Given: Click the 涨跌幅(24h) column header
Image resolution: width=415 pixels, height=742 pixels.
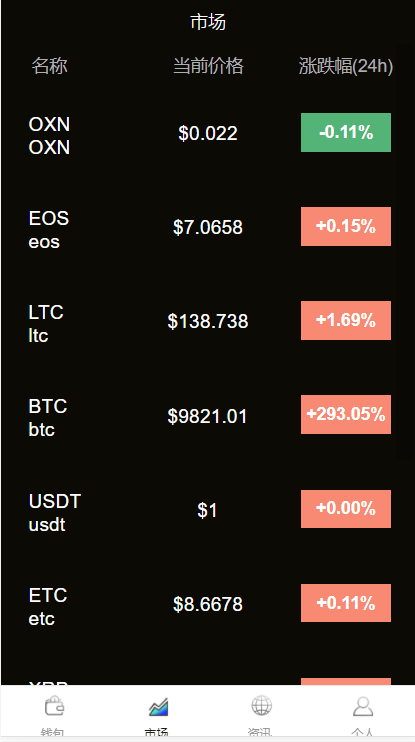Looking at the screenshot, I should [x=346, y=66].
